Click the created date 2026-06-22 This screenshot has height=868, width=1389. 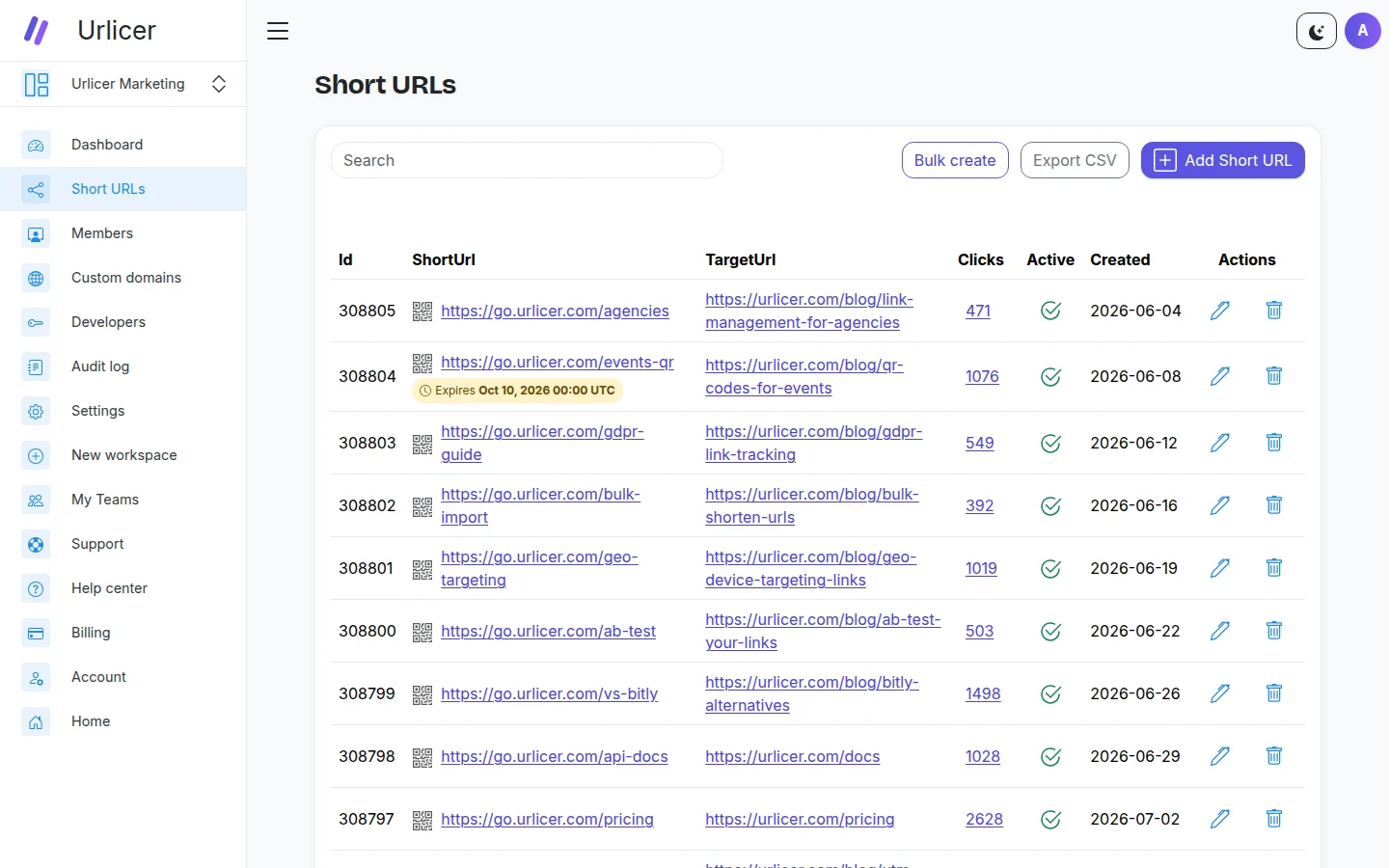point(1134,631)
